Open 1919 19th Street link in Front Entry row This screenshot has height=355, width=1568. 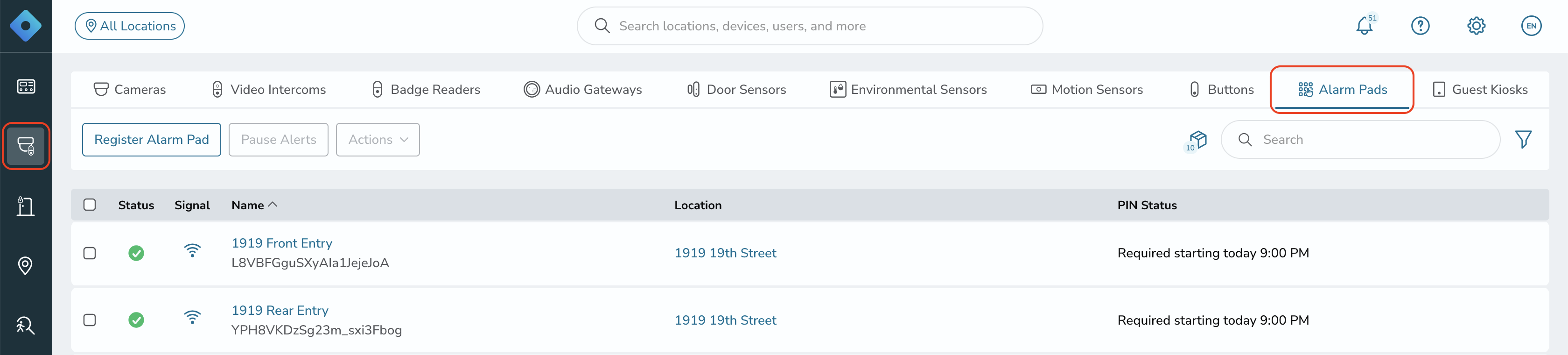click(x=726, y=253)
